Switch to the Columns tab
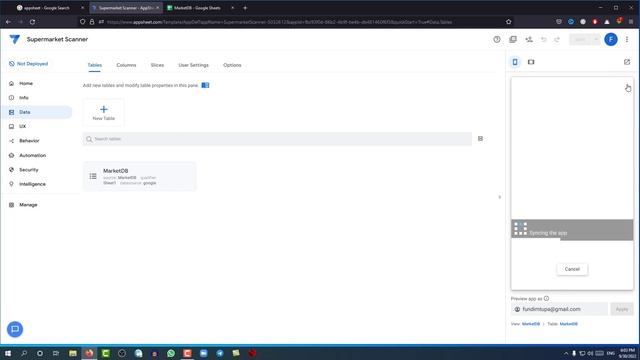The image size is (640, 360). pos(126,65)
